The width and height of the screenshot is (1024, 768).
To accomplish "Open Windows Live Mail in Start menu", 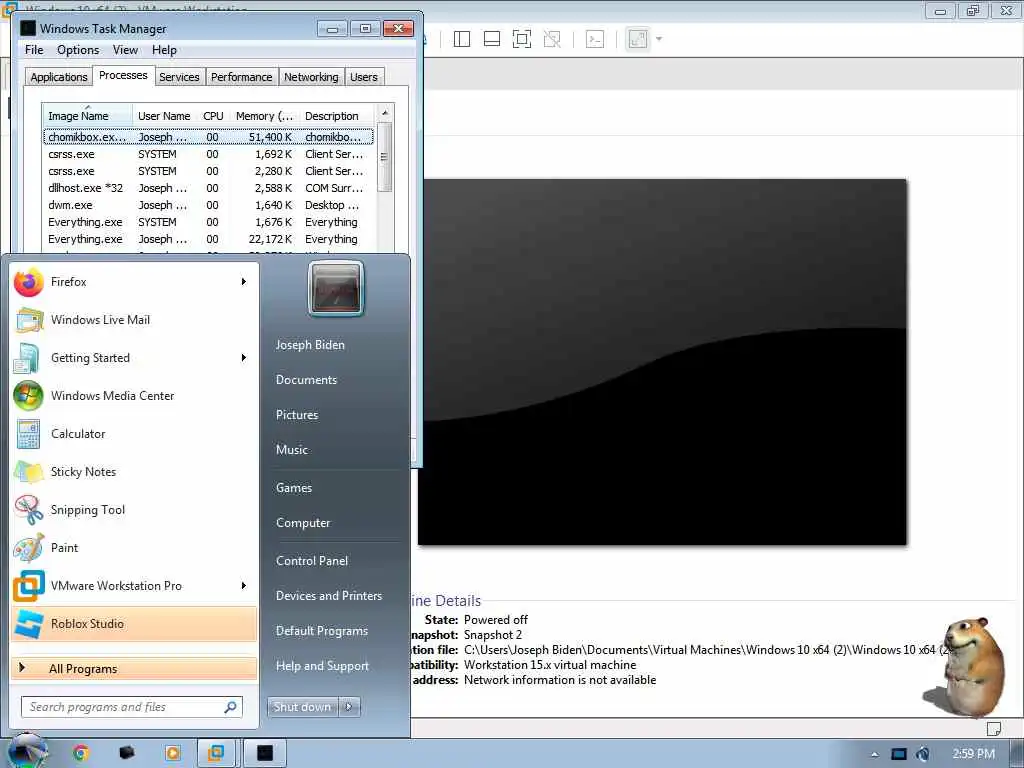I will [134, 320].
